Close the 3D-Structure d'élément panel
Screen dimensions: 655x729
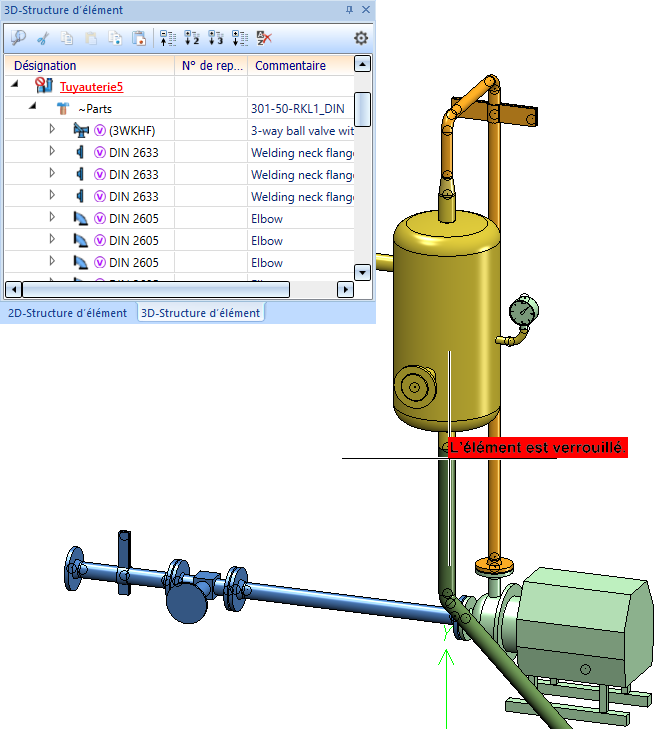pos(366,9)
